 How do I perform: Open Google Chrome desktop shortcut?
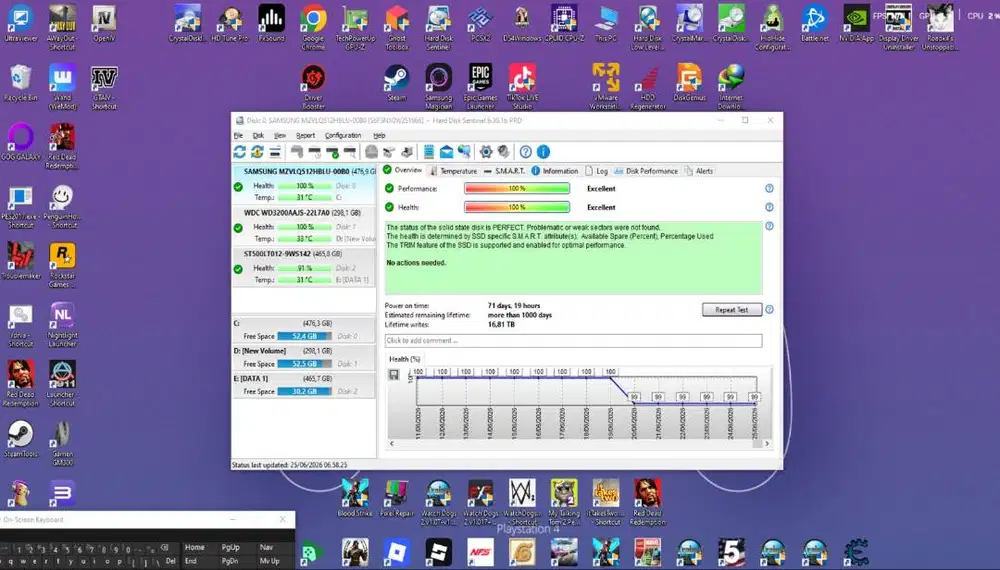pos(313,24)
